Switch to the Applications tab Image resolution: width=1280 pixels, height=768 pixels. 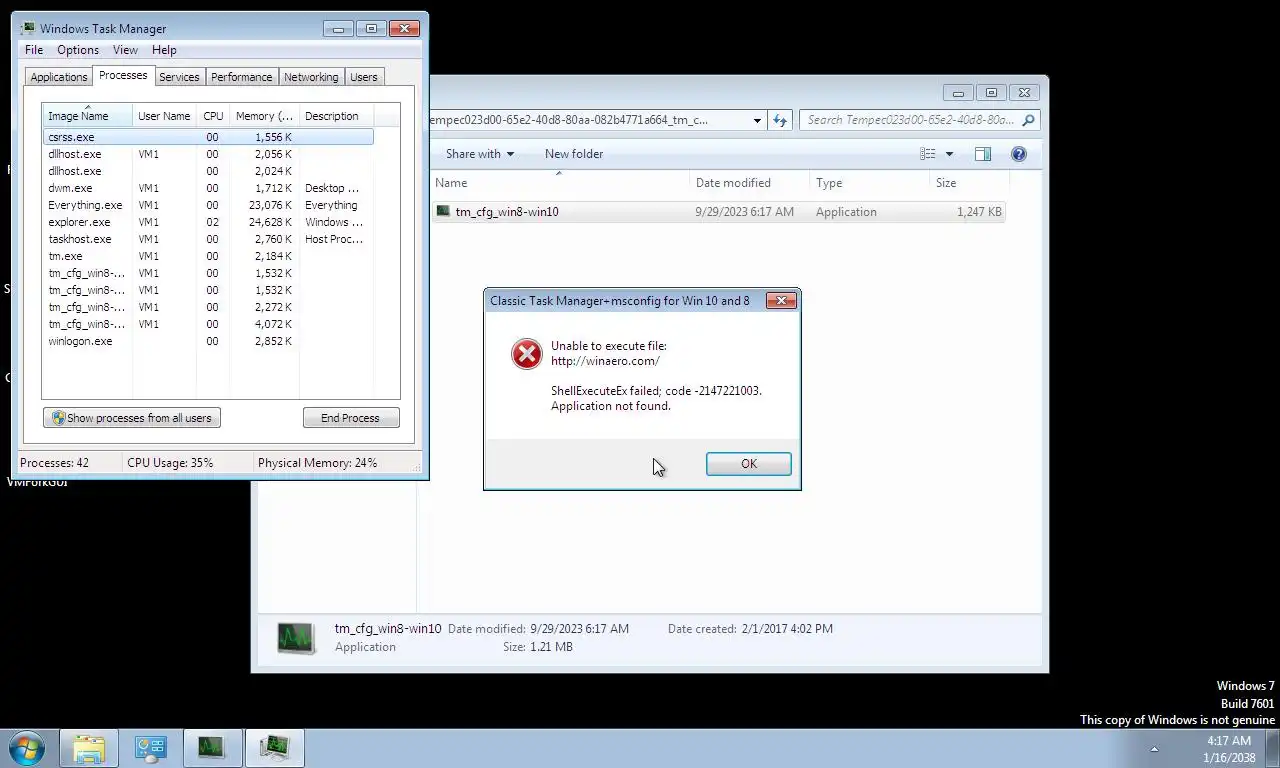click(x=59, y=77)
